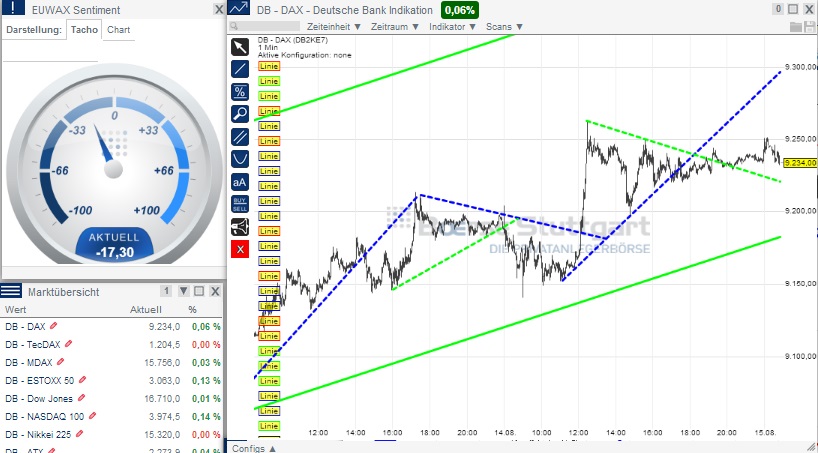The width and height of the screenshot is (818, 453).
Task: Select the DB - ESTOXX 50 row
Action: [x=112, y=380]
